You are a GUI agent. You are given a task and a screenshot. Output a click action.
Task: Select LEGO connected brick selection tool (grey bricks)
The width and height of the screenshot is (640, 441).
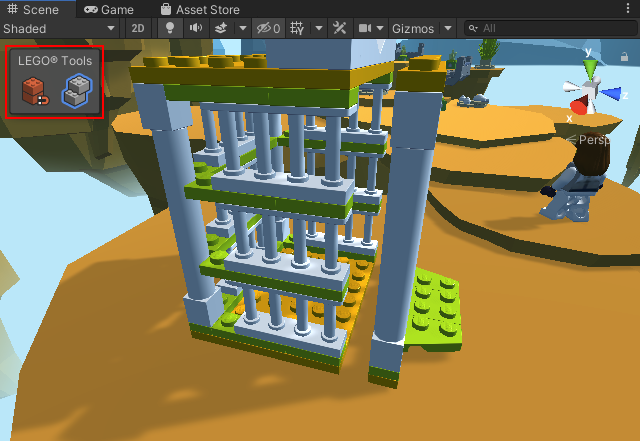(77, 91)
